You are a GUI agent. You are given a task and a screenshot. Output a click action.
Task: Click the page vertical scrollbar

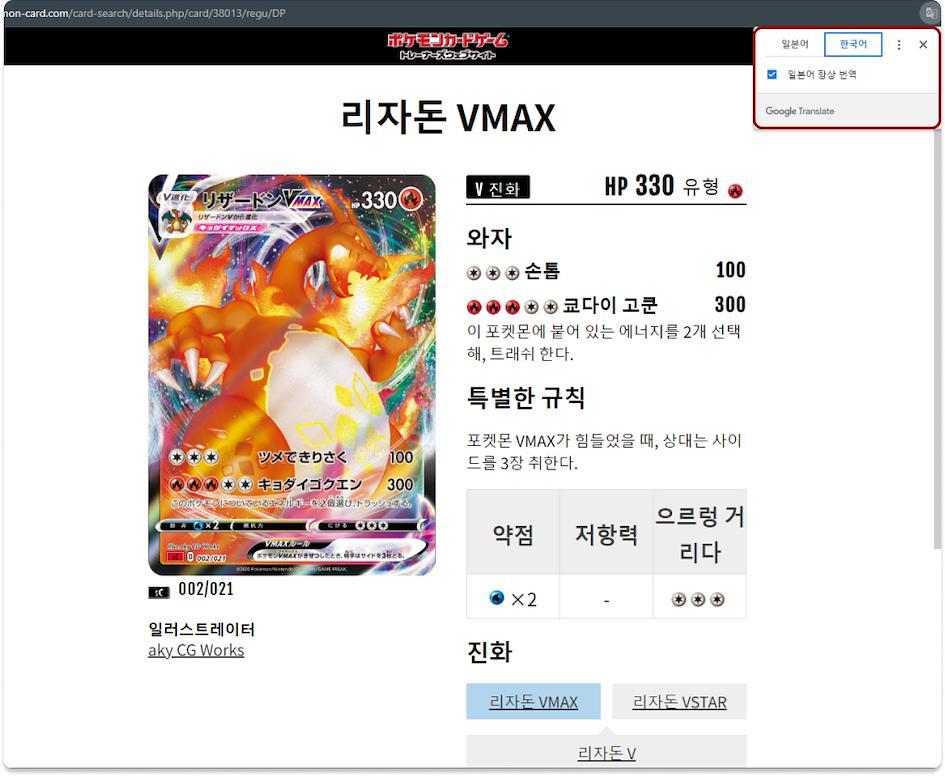pos(937,337)
